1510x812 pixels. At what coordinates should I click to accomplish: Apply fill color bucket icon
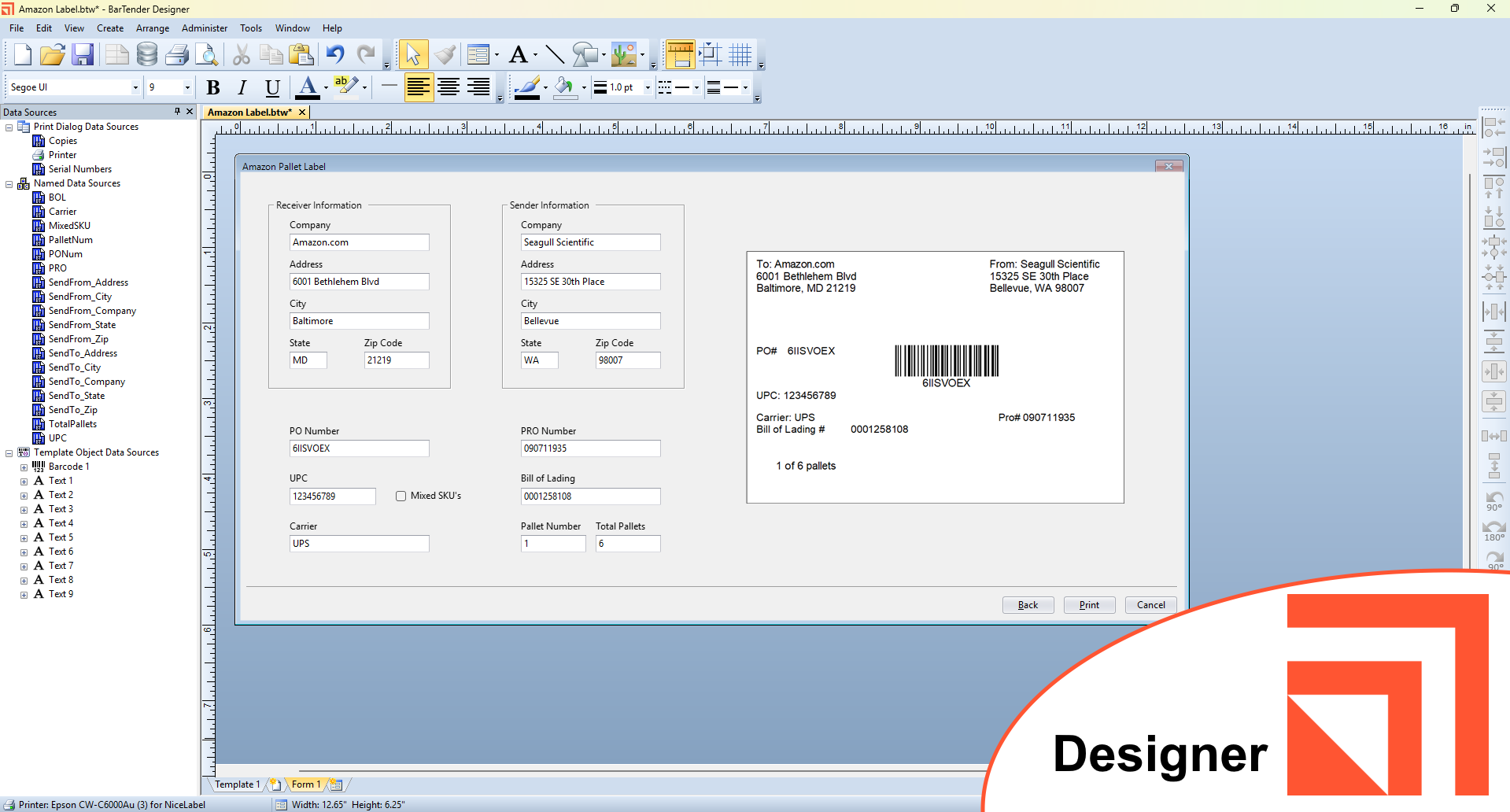click(x=564, y=87)
